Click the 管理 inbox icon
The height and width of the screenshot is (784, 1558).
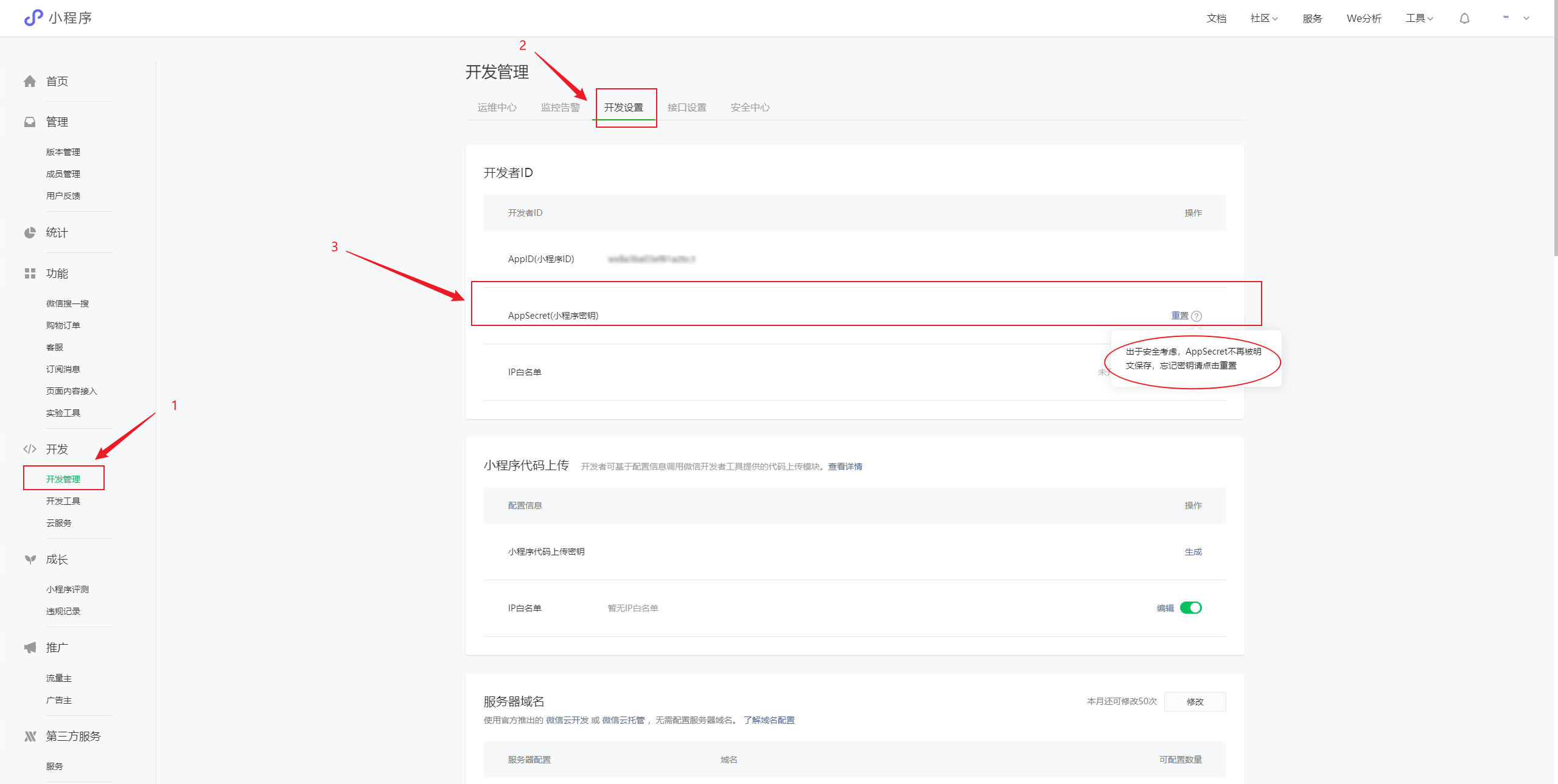pos(30,122)
